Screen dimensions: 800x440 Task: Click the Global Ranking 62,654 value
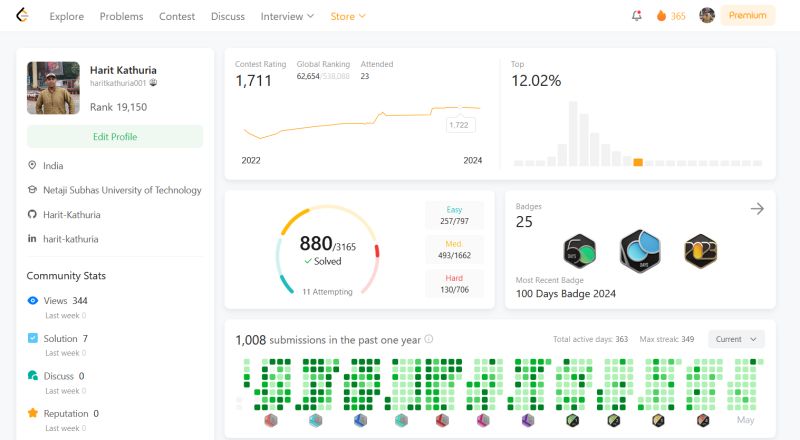(308, 76)
